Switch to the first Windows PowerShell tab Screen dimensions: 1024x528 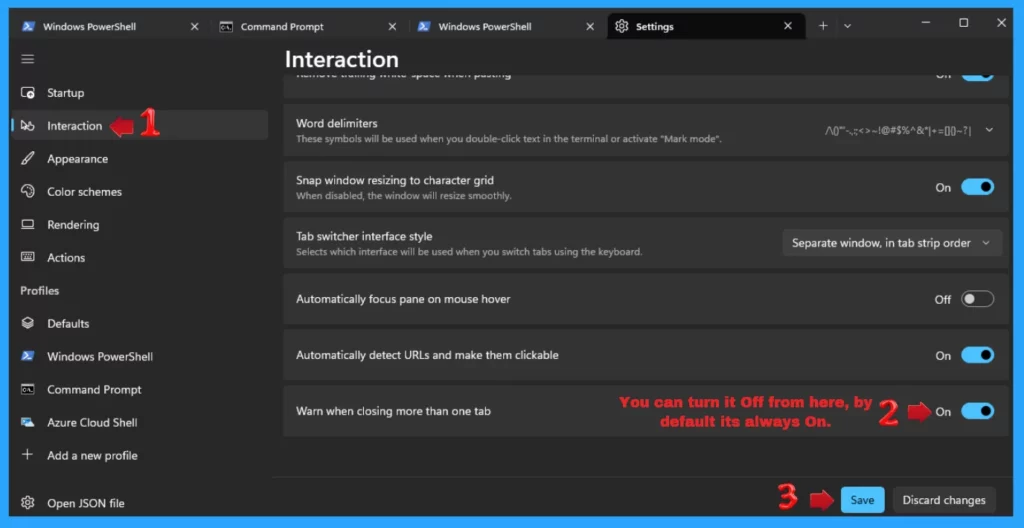click(110, 27)
